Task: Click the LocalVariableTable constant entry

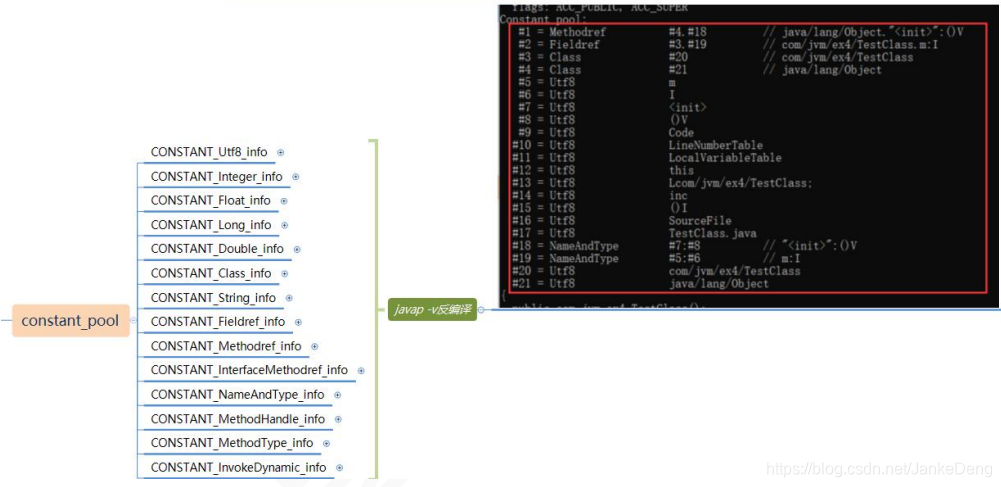Action: (725, 158)
